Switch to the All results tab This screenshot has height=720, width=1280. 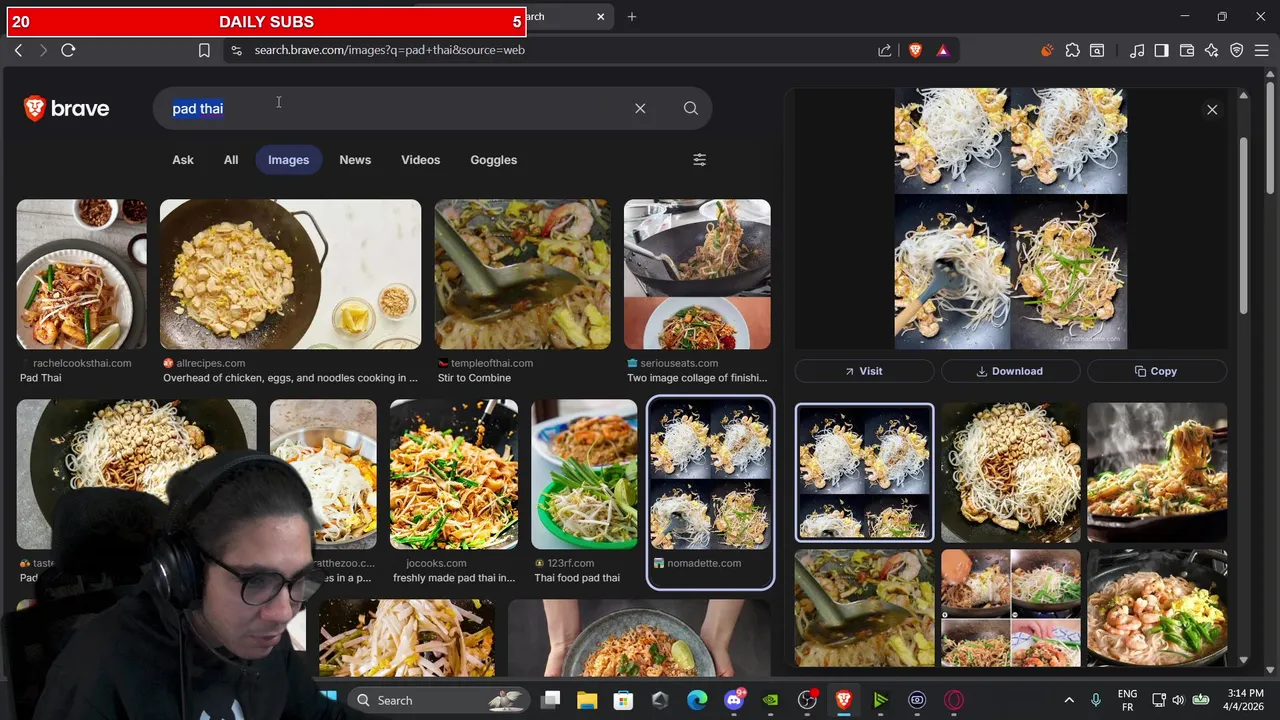click(231, 160)
